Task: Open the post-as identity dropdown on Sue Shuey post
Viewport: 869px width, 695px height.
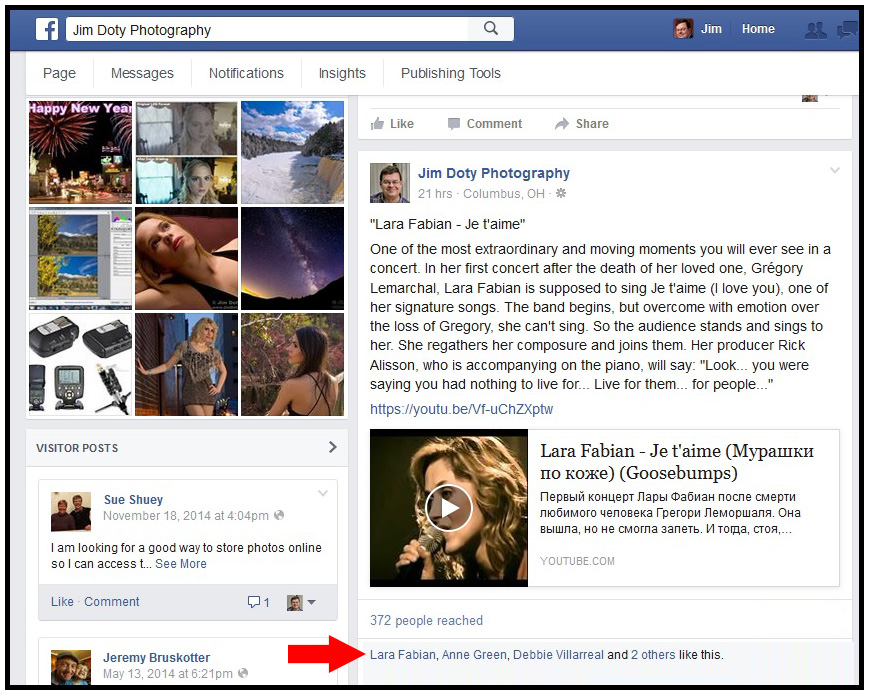Action: (301, 602)
